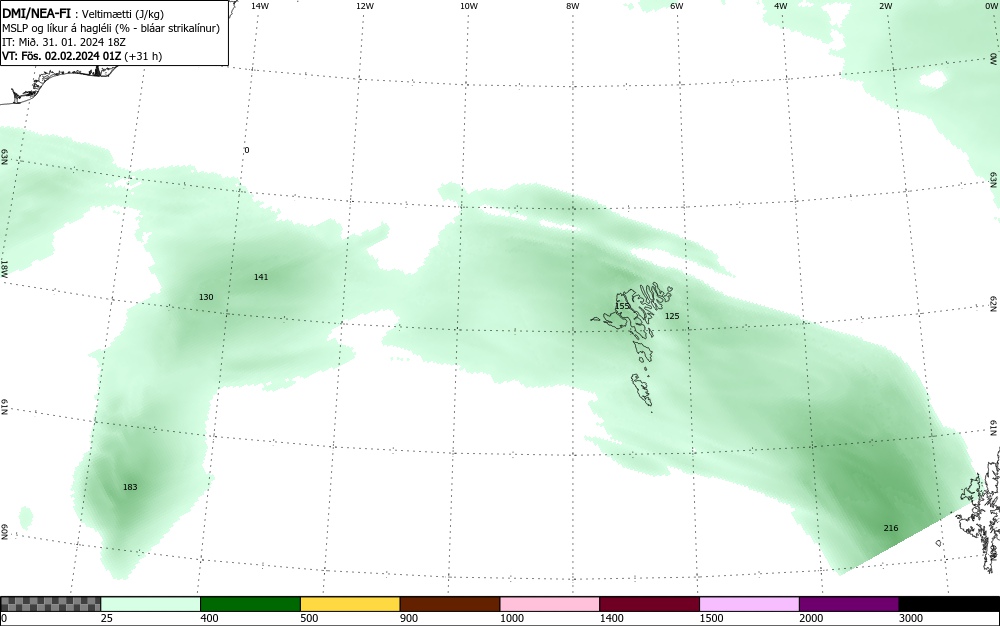
Task: Click the legend tick label 900
Action: [409, 618]
